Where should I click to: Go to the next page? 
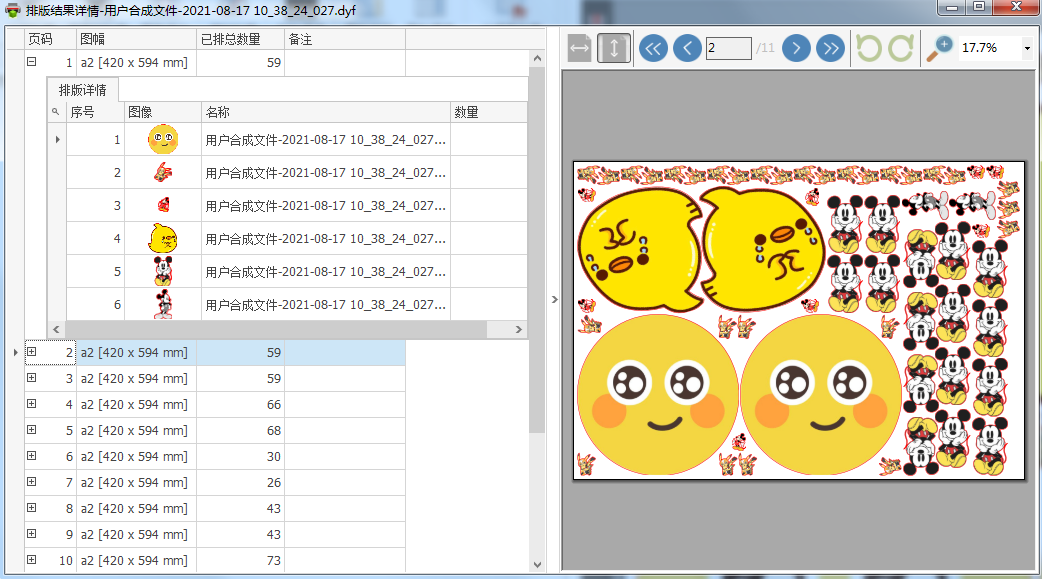(796, 48)
